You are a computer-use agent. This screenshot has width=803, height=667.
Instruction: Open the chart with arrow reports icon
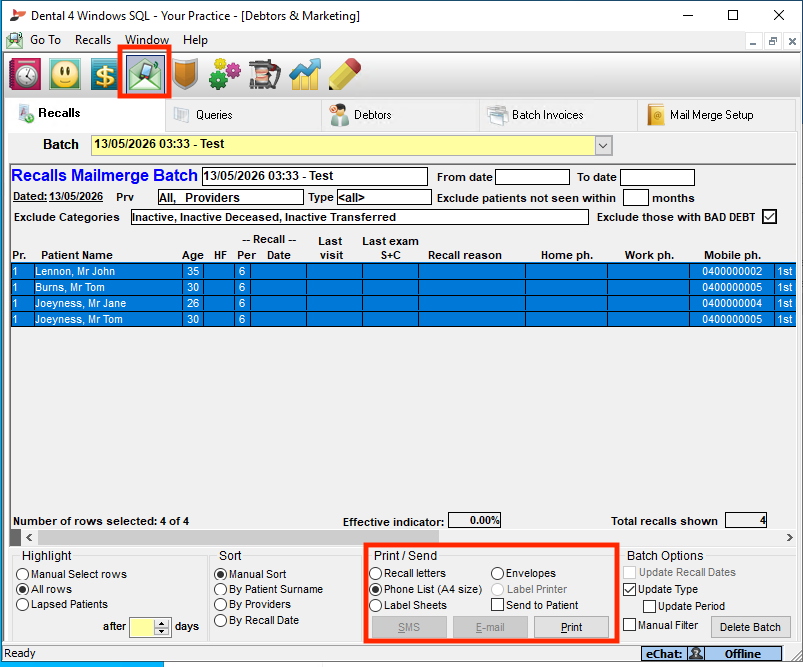click(305, 74)
